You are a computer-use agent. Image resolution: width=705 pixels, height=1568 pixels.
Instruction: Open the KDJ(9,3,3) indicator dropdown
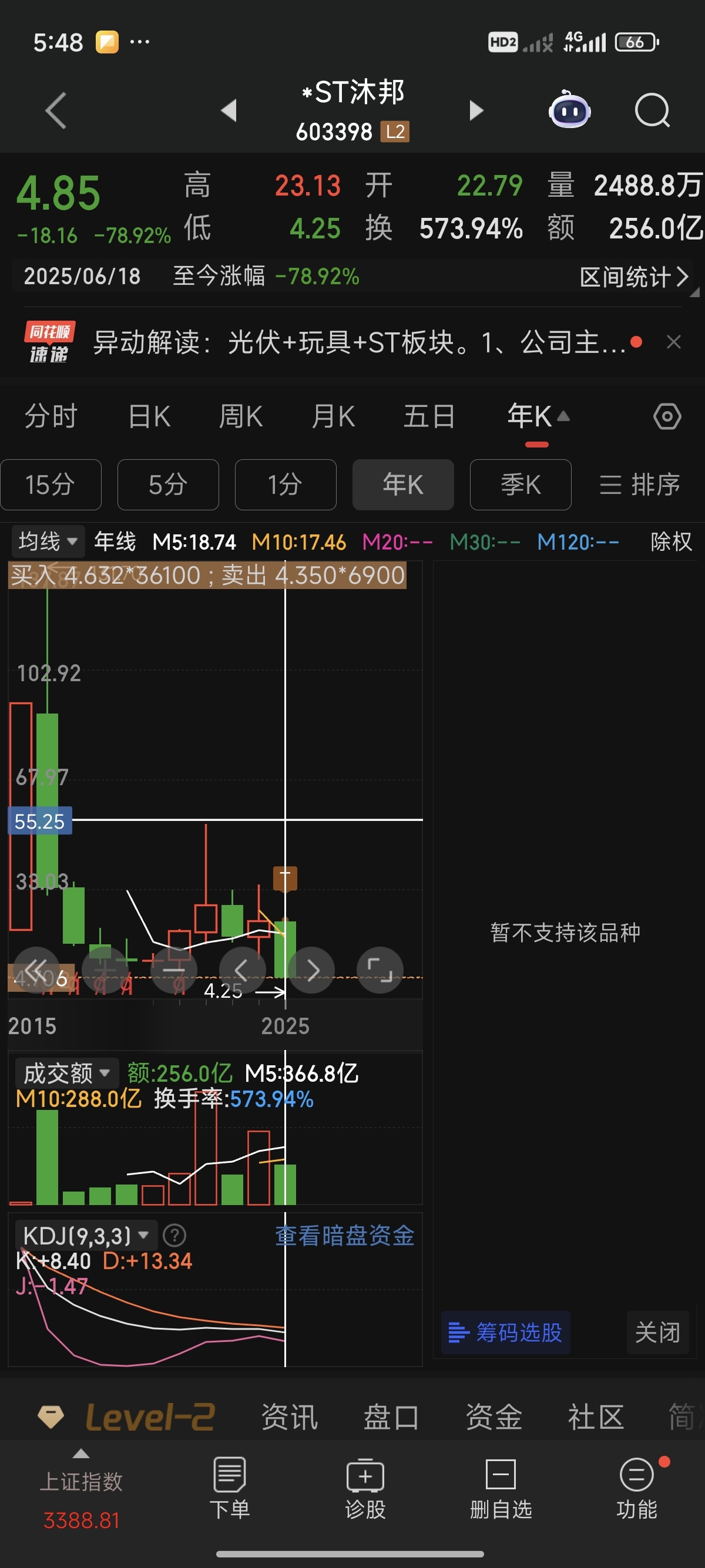click(x=85, y=1236)
